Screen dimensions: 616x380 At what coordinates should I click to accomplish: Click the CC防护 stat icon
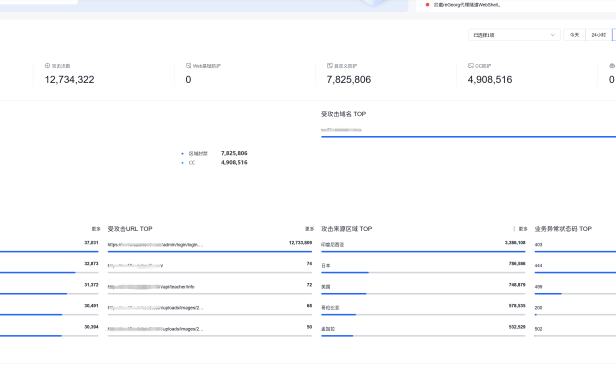point(471,66)
